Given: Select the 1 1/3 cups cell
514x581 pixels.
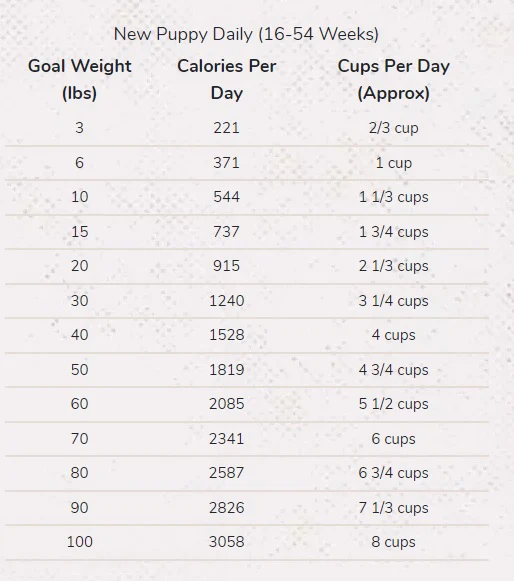Looking at the screenshot, I should (394, 197).
